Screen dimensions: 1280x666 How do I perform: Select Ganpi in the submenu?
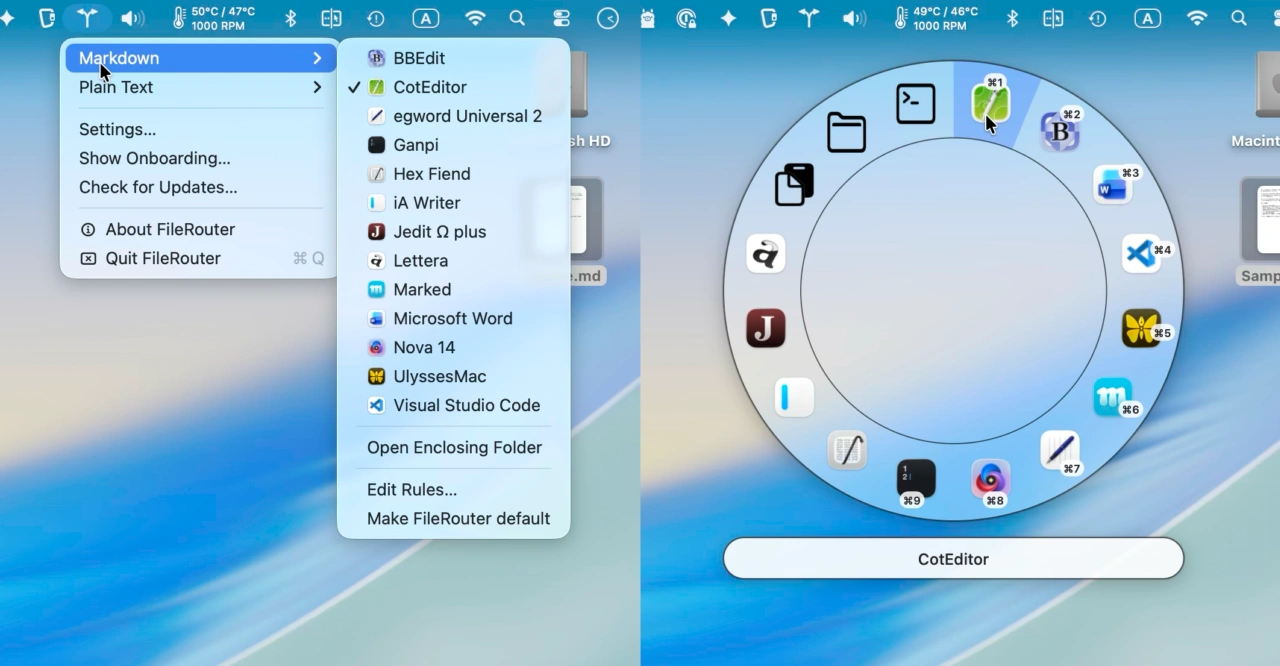454,145
